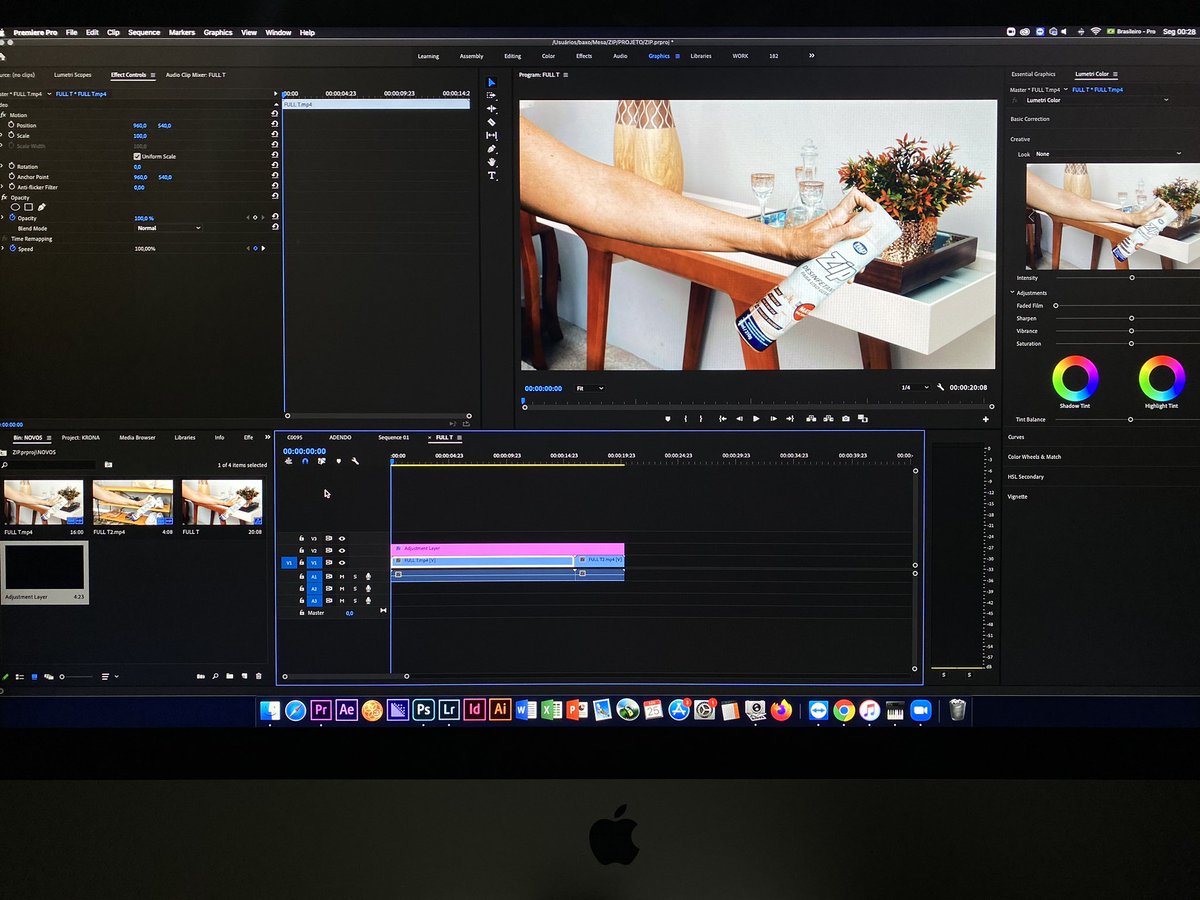Mute audio track A1
1200x900 pixels.
pos(342,576)
